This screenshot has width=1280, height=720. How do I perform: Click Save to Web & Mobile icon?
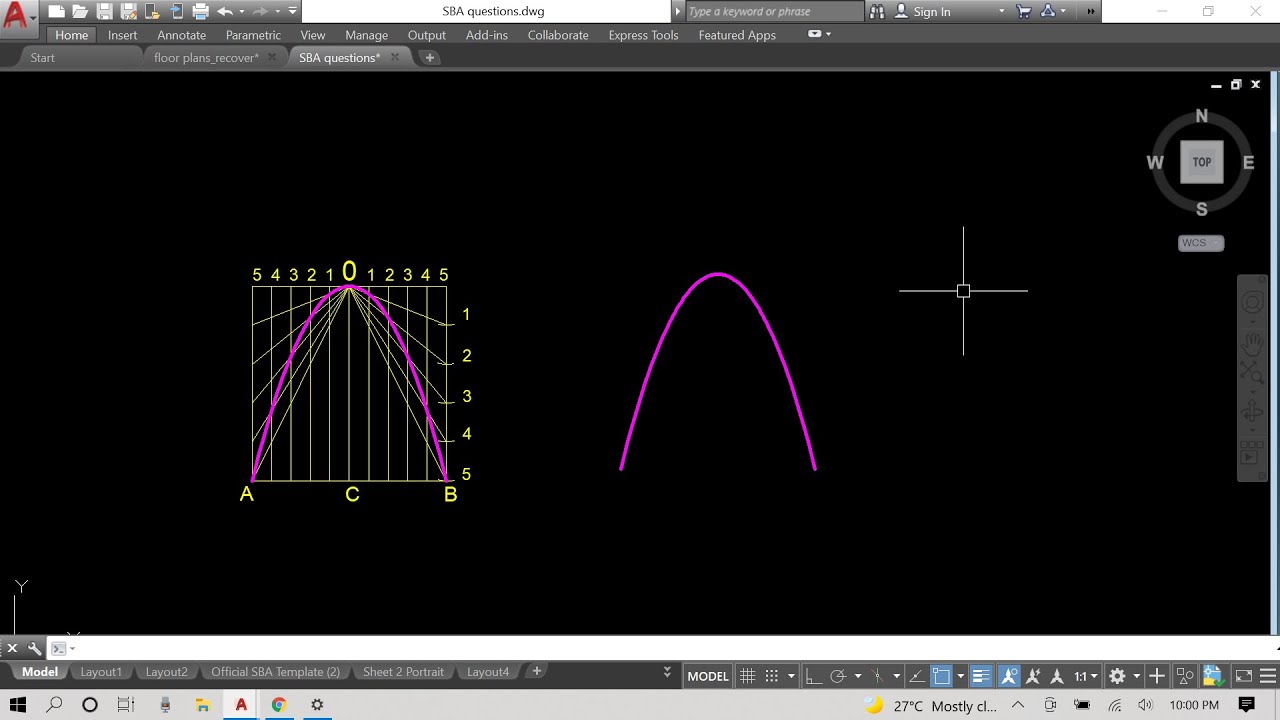coord(176,12)
